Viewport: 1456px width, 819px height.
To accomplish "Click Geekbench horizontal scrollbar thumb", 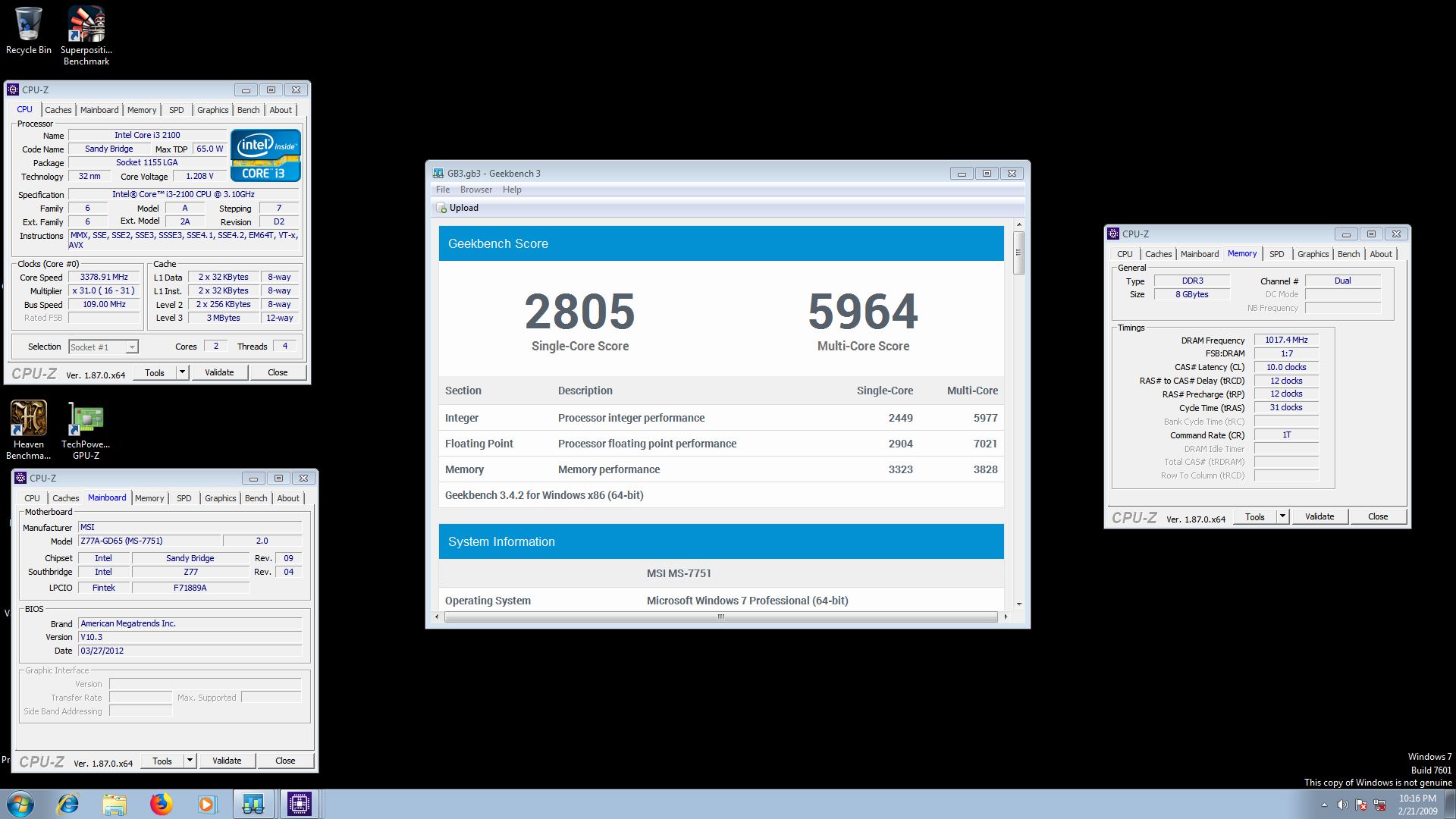I will (x=721, y=617).
